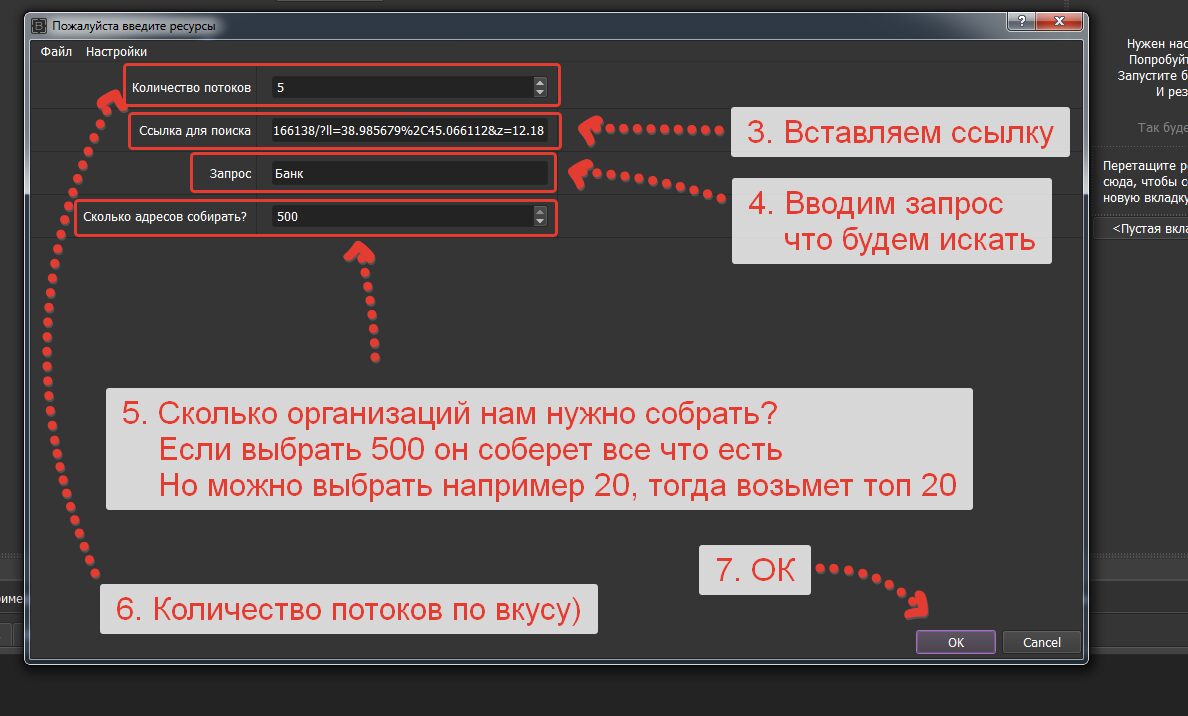Increase Количество потоков with the up arrow
This screenshot has width=1188, height=716.
[540, 82]
